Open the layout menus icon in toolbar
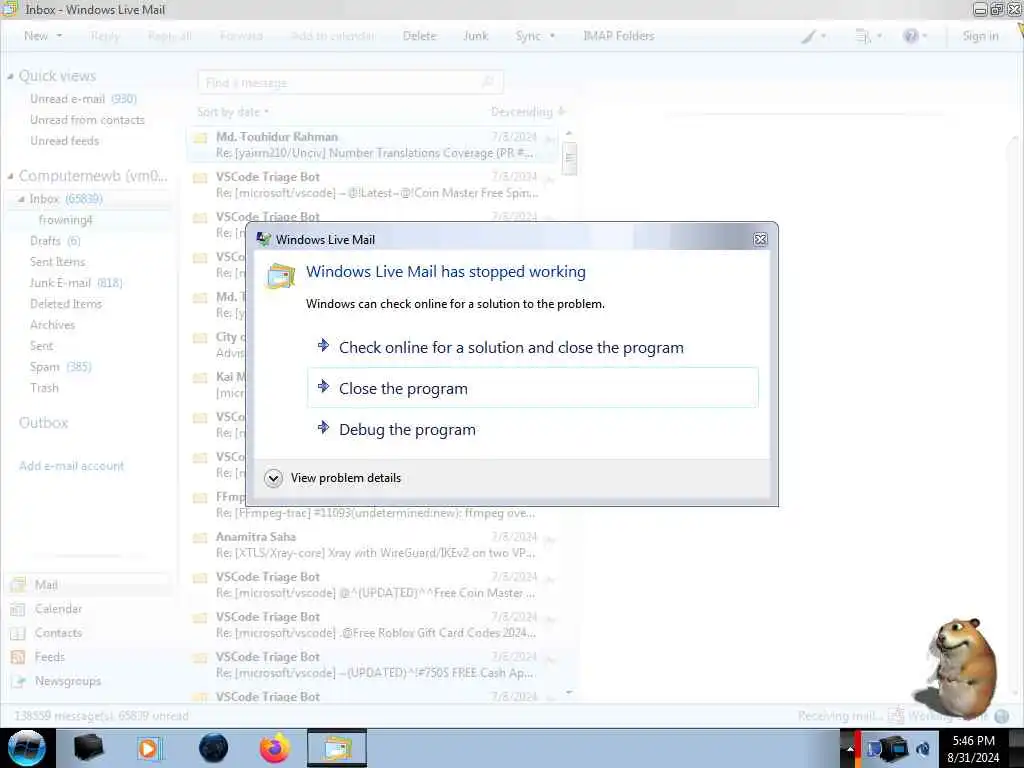The width and height of the screenshot is (1024, 768). coord(863,37)
